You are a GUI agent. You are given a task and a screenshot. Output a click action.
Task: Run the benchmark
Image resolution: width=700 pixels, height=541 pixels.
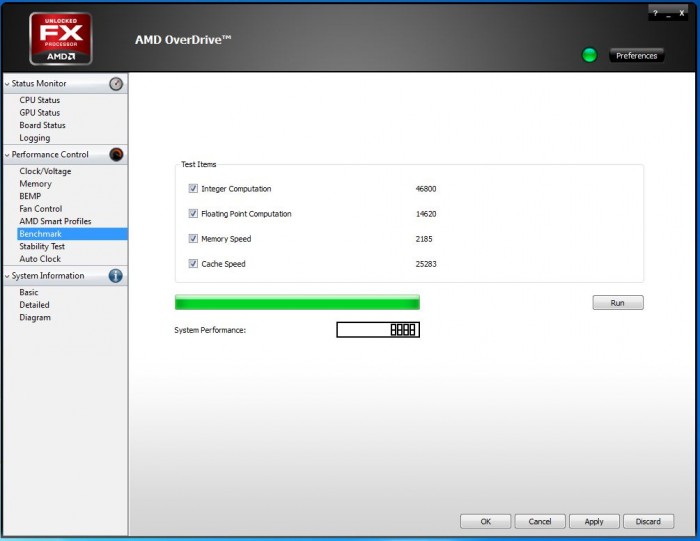pyautogui.click(x=618, y=303)
